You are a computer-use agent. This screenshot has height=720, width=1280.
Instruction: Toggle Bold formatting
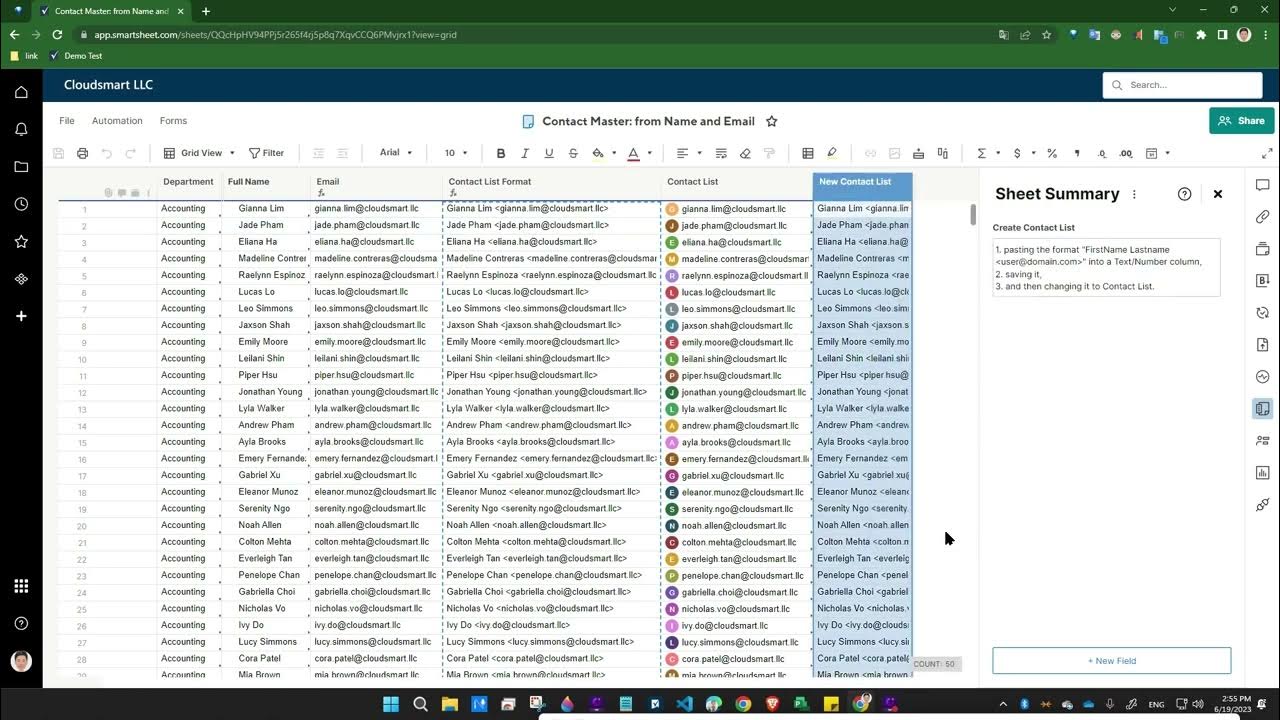click(501, 153)
